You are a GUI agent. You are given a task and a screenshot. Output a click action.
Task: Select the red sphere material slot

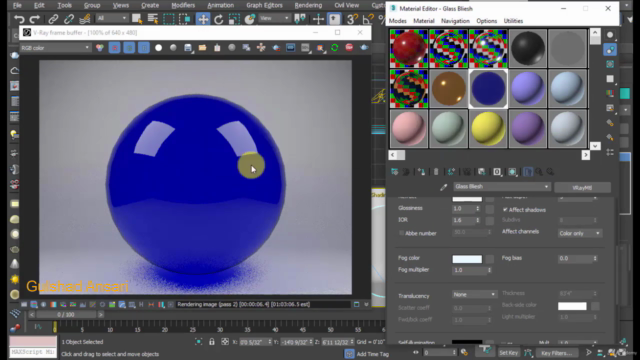(409, 49)
